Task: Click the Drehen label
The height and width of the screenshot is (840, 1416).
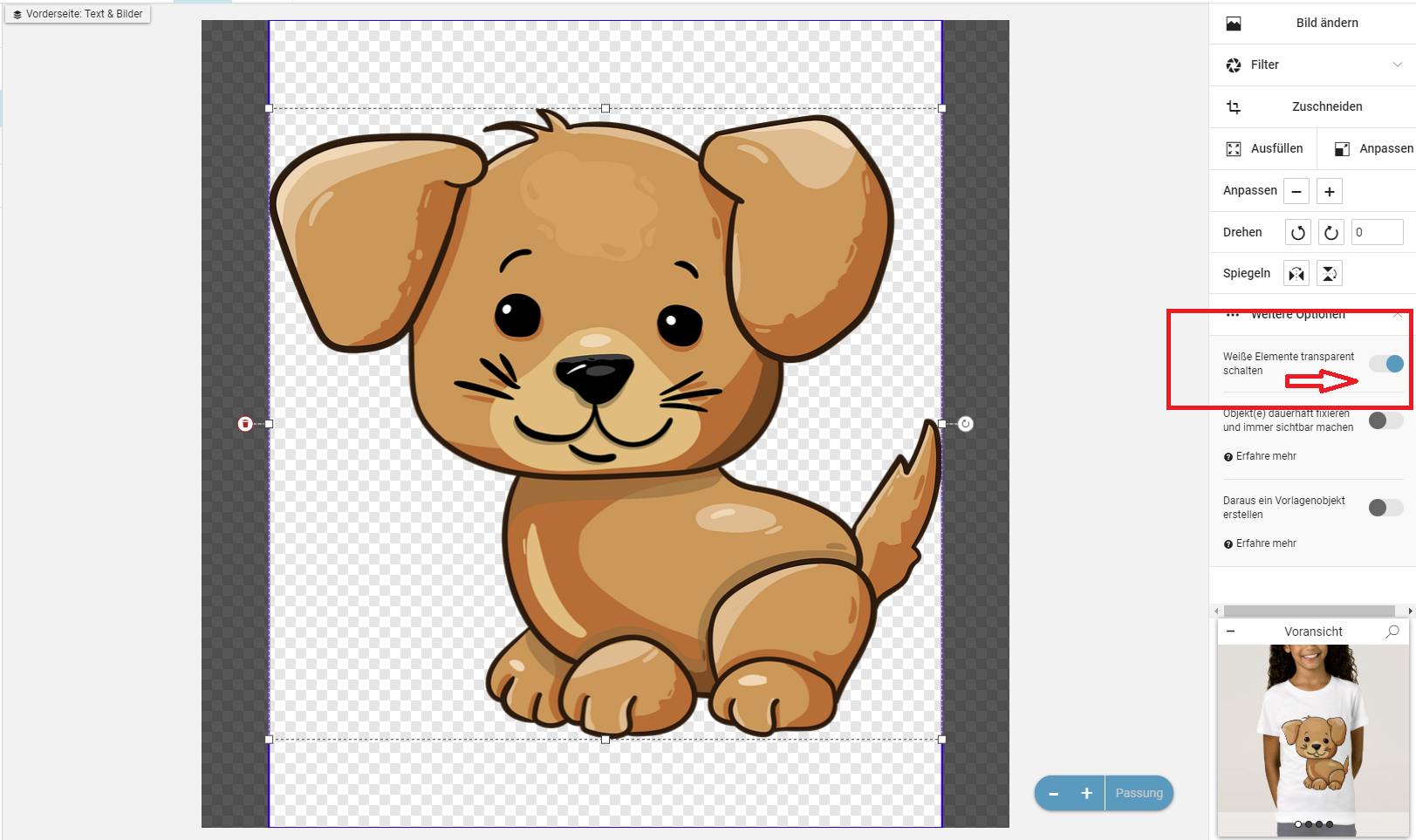Action: tap(1242, 232)
